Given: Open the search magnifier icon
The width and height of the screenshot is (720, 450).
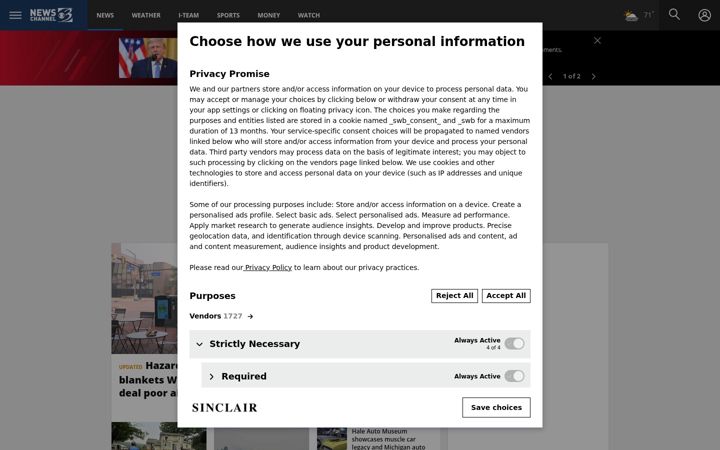Looking at the screenshot, I should (674, 14).
